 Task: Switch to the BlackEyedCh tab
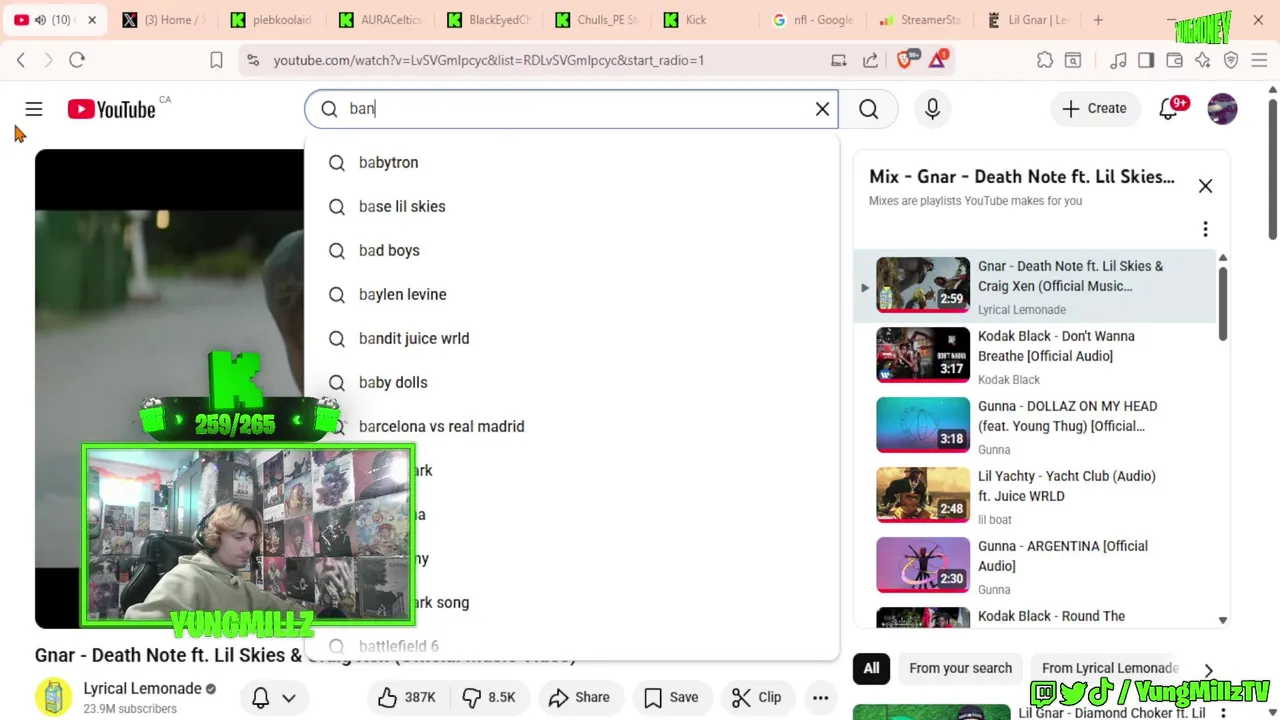point(488,19)
